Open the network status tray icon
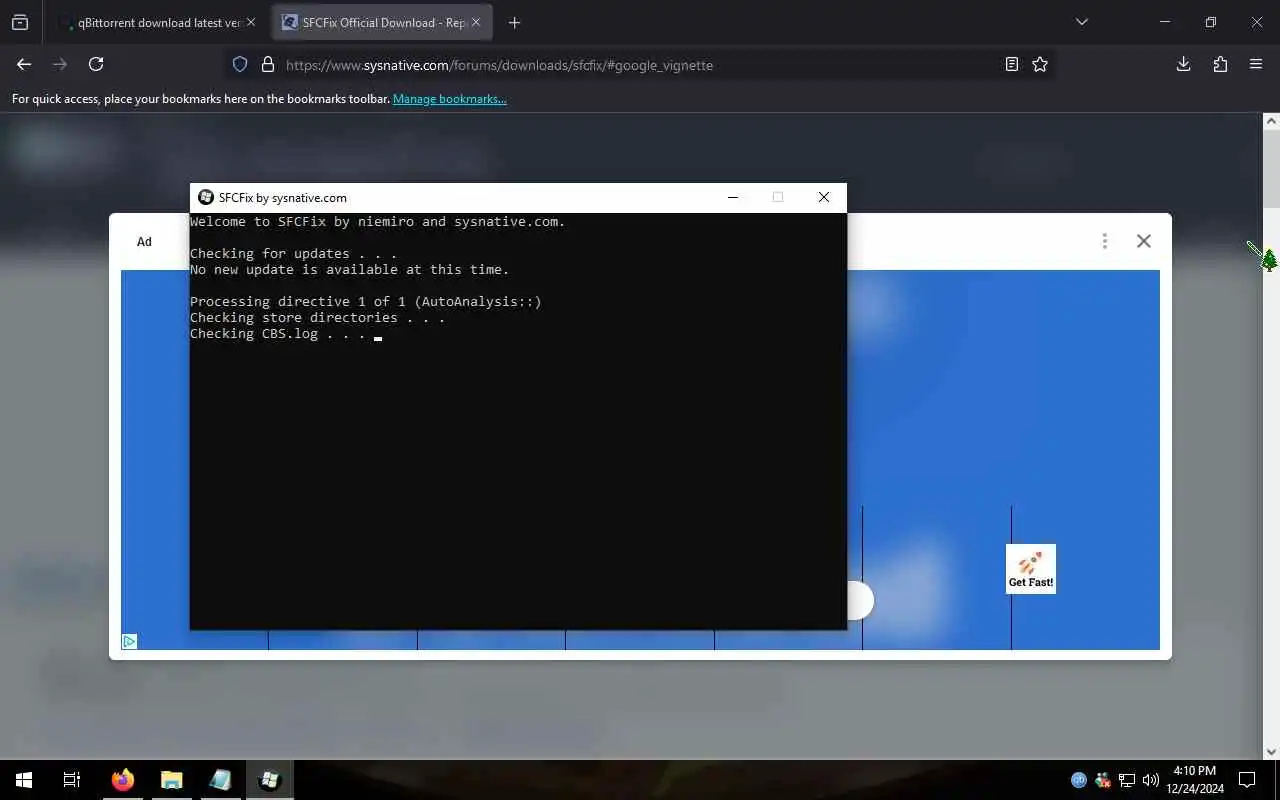Viewport: 1280px width, 800px height. pyautogui.click(x=1127, y=780)
